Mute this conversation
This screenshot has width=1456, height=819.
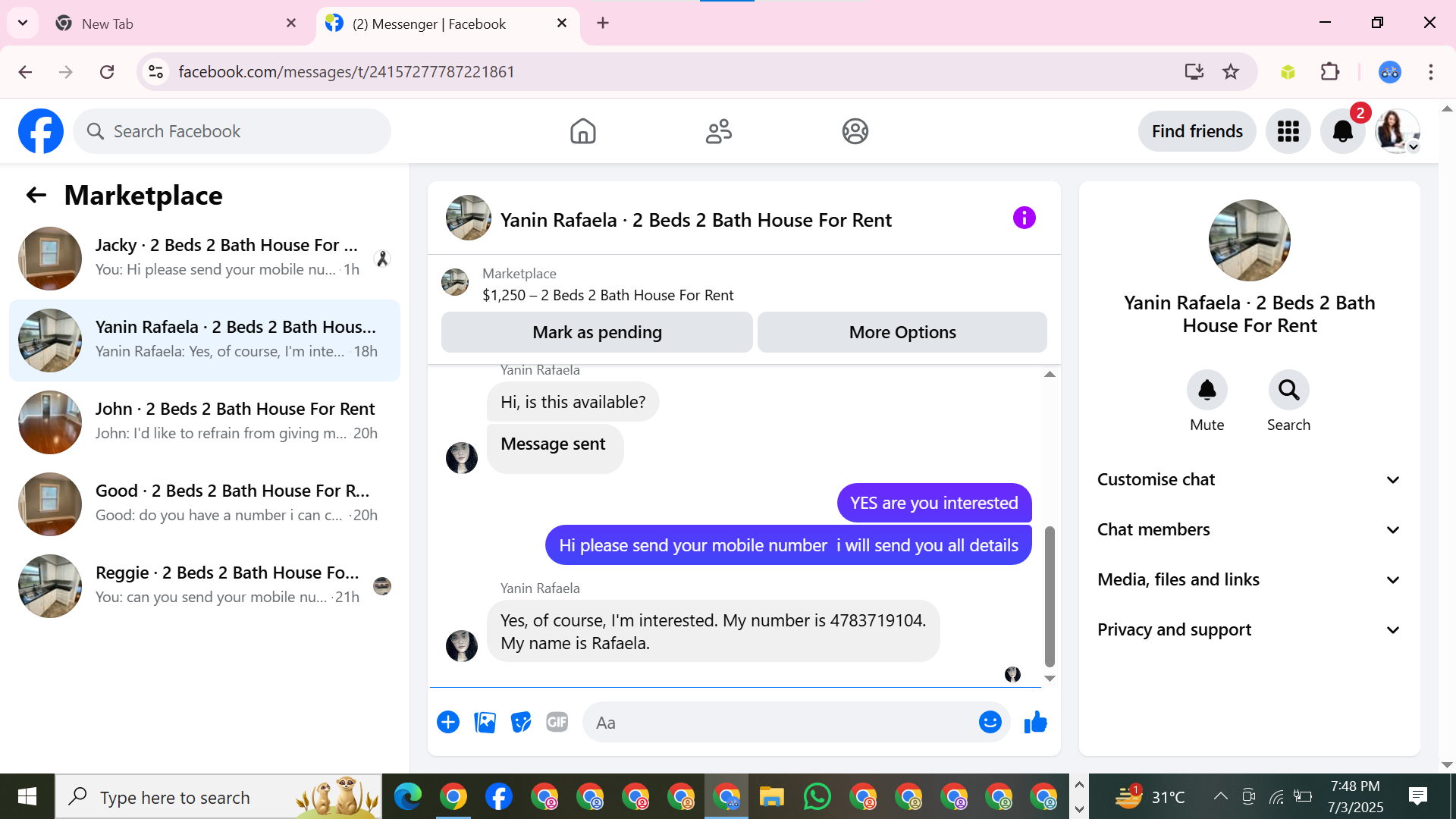pyautogui.click(x=1207, y=391)
